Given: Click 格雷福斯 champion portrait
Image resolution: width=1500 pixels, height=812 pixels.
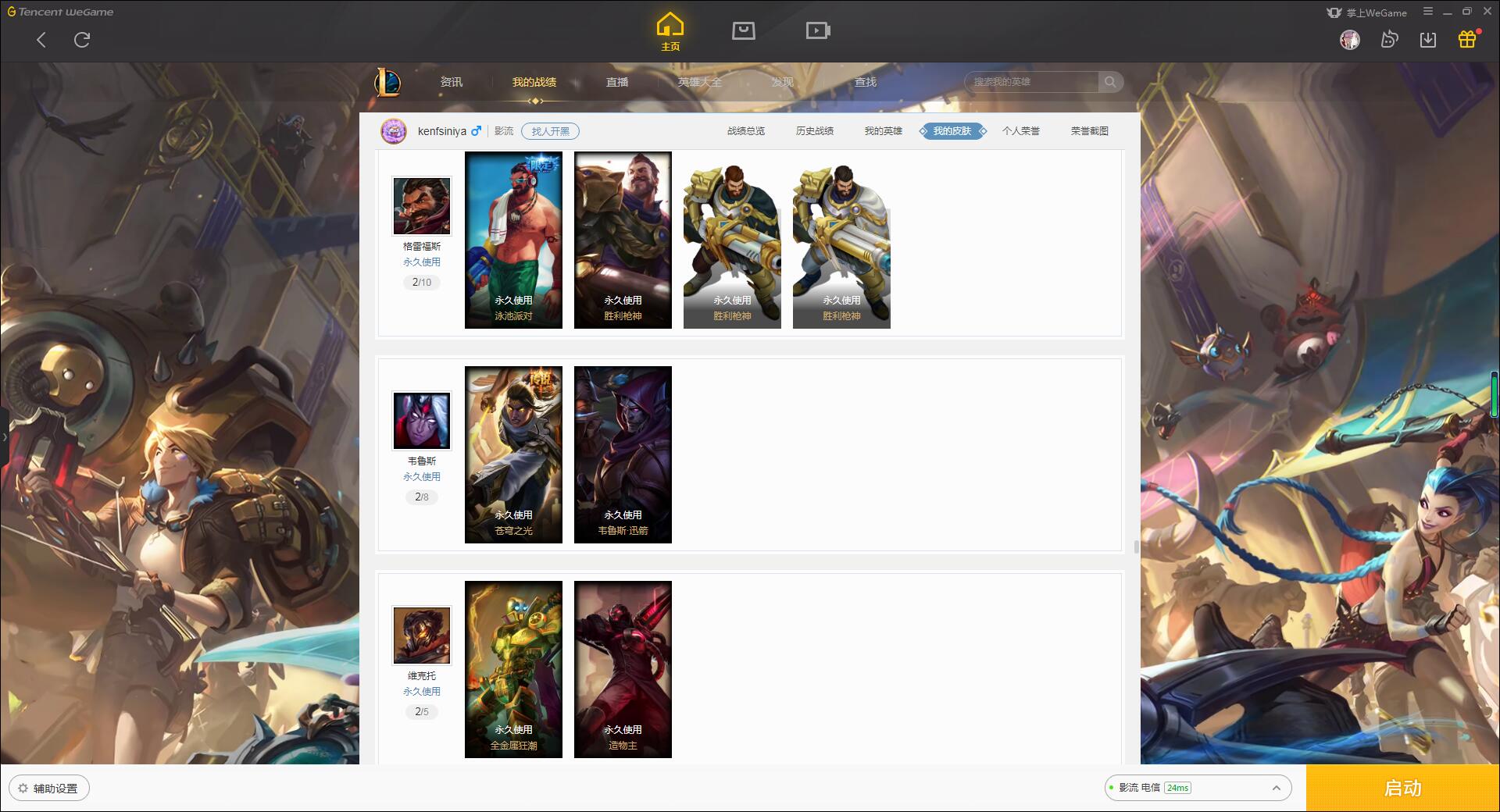Looking at the screenshot, I should coord(422,206).
